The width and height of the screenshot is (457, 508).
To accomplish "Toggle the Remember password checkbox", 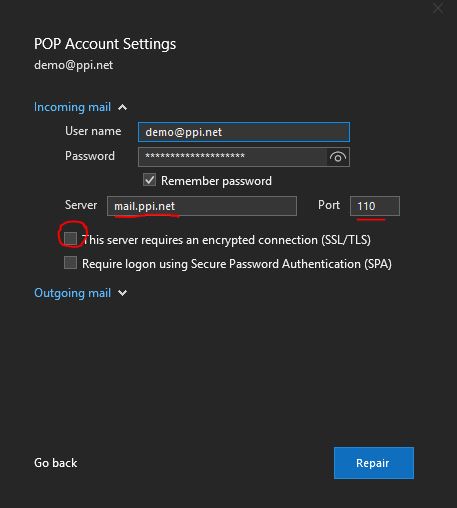I will pos(149,180).
